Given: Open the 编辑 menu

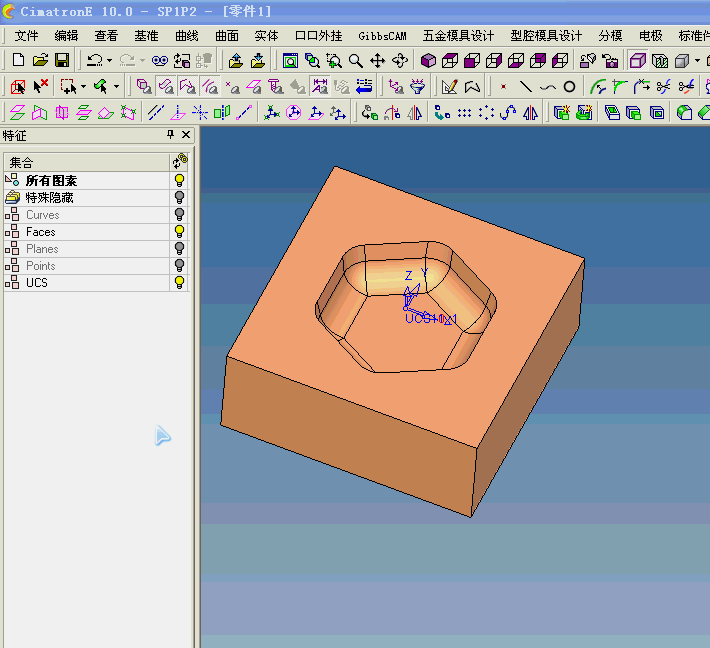Looking at the screenshot, I should [x=66, y=36].
